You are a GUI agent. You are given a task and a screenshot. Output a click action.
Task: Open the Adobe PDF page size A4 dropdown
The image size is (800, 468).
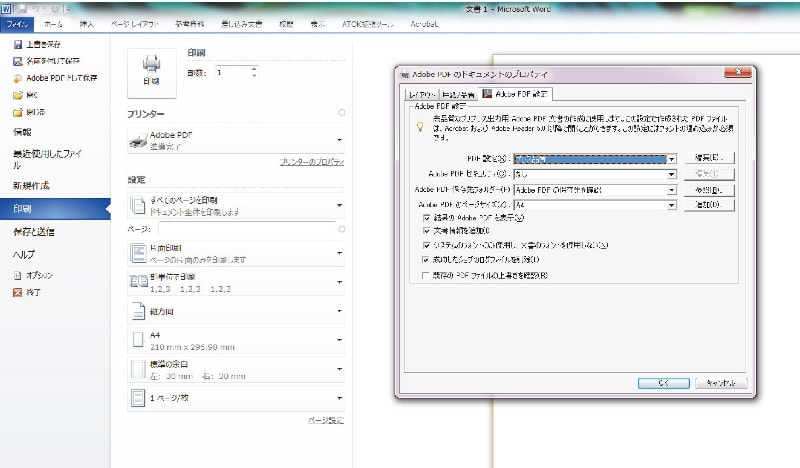pos(672,204)
